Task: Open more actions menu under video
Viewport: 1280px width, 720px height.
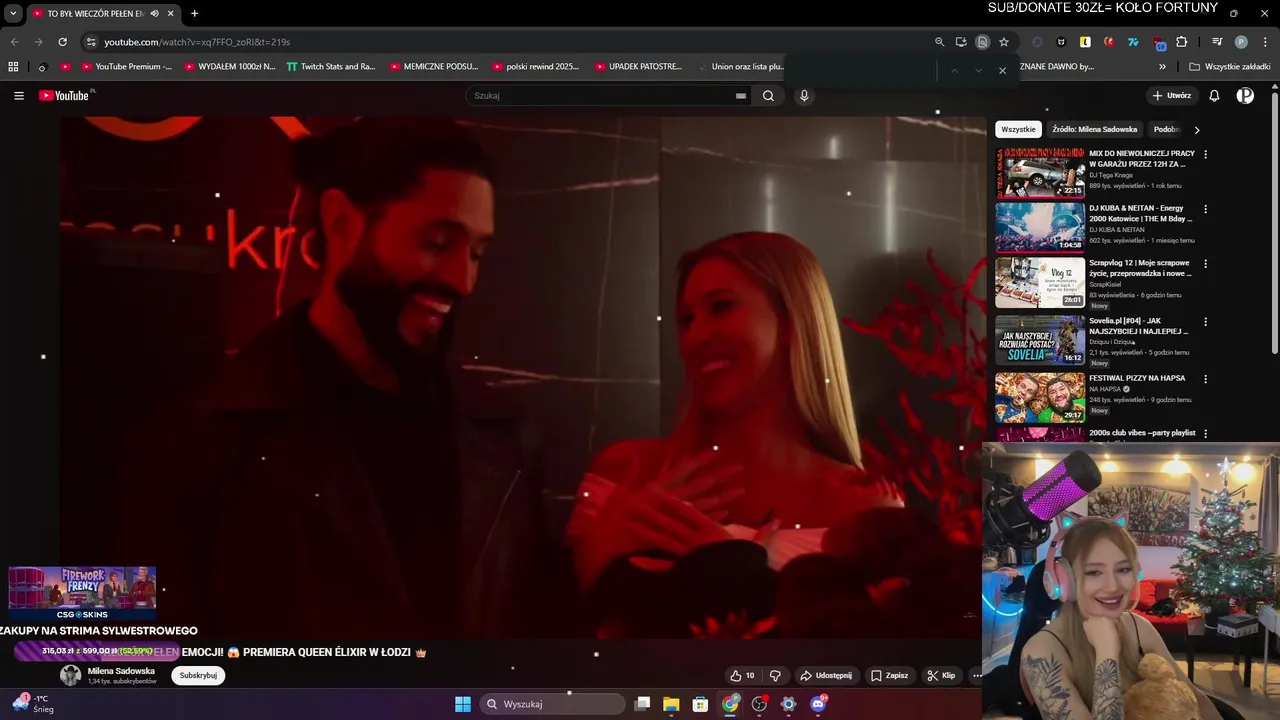Action: point(977,676)
